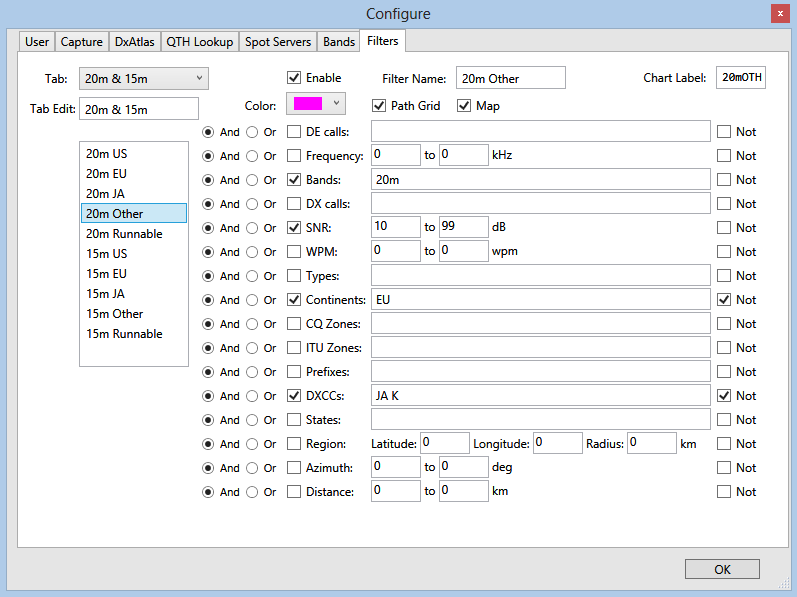Uncheck the Continents filter checkbox
This screenshot has height=597, width=797.
tap(294, 300)
